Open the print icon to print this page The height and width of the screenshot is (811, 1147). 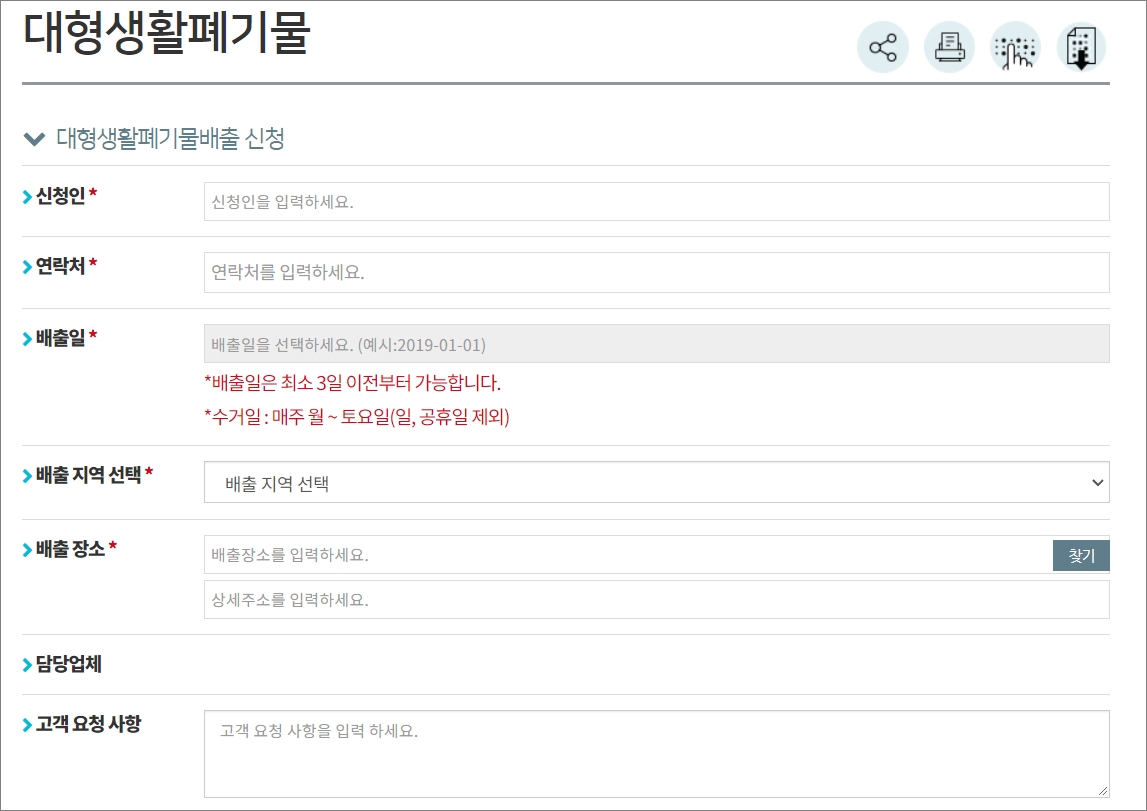(948, 45)
